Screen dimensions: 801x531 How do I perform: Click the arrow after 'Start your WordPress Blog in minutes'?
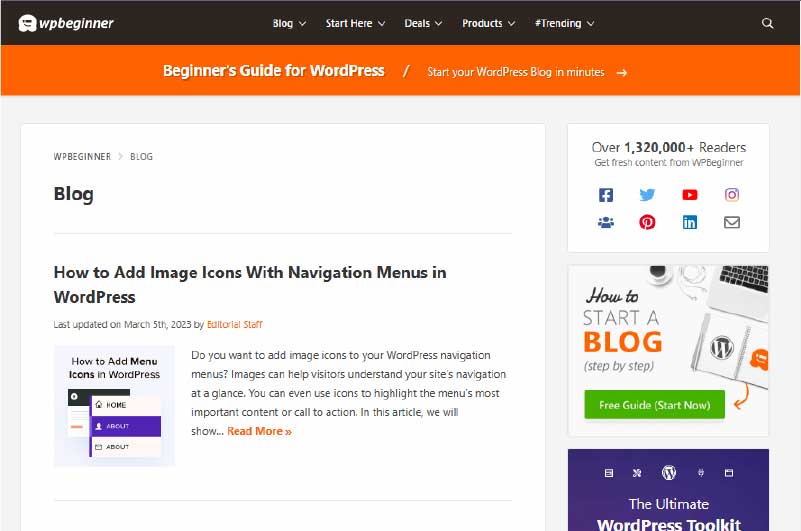pos(621,73)
